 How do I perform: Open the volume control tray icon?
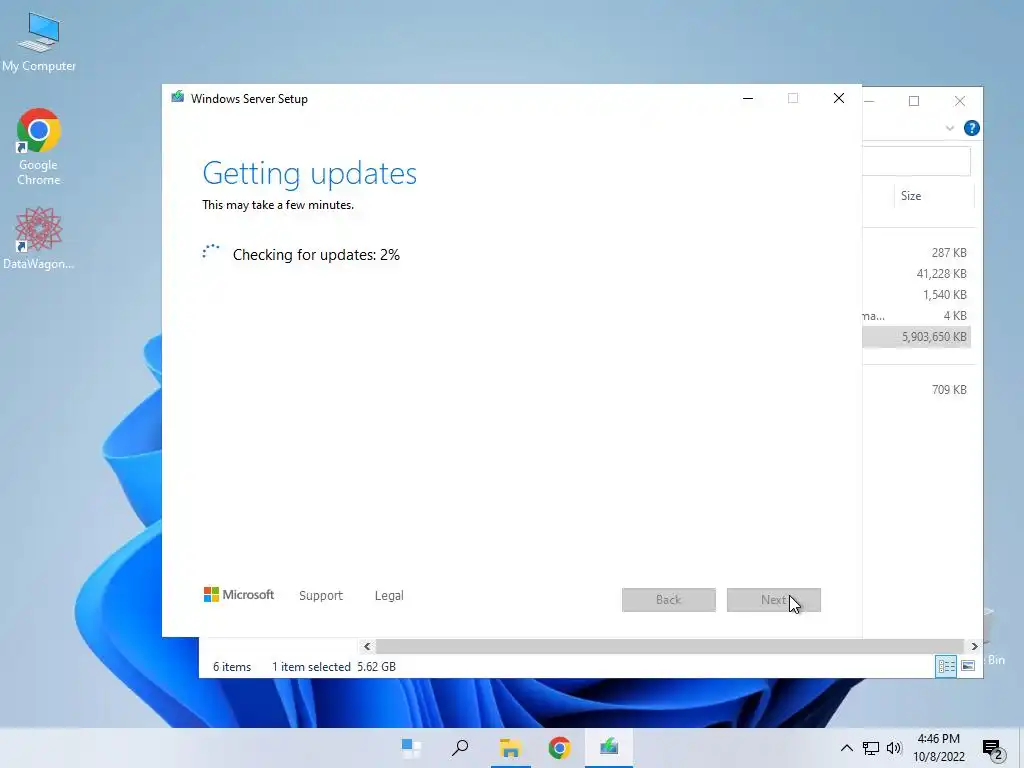[x=894, y=748]
